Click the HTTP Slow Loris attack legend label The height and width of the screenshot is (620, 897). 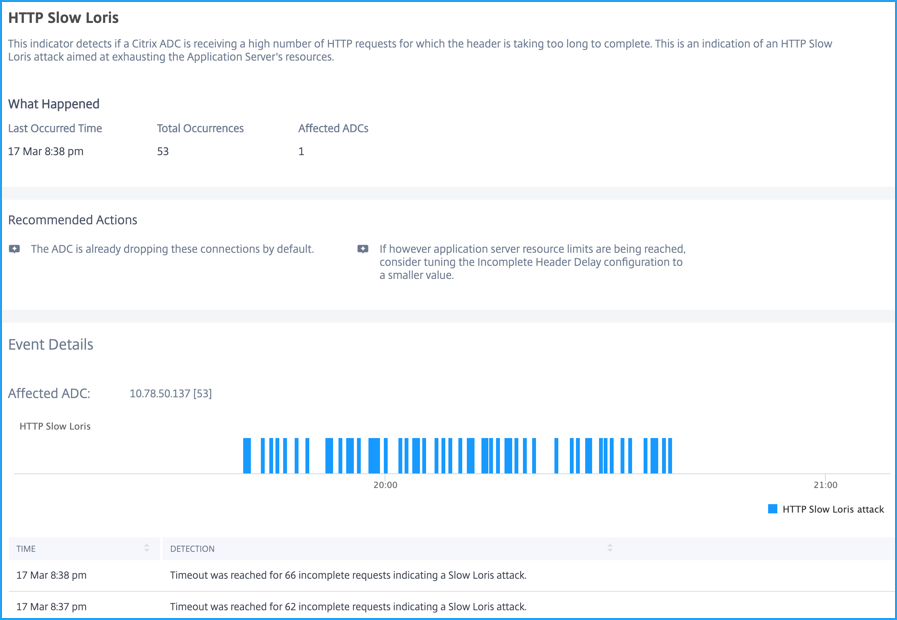point(833,509)
